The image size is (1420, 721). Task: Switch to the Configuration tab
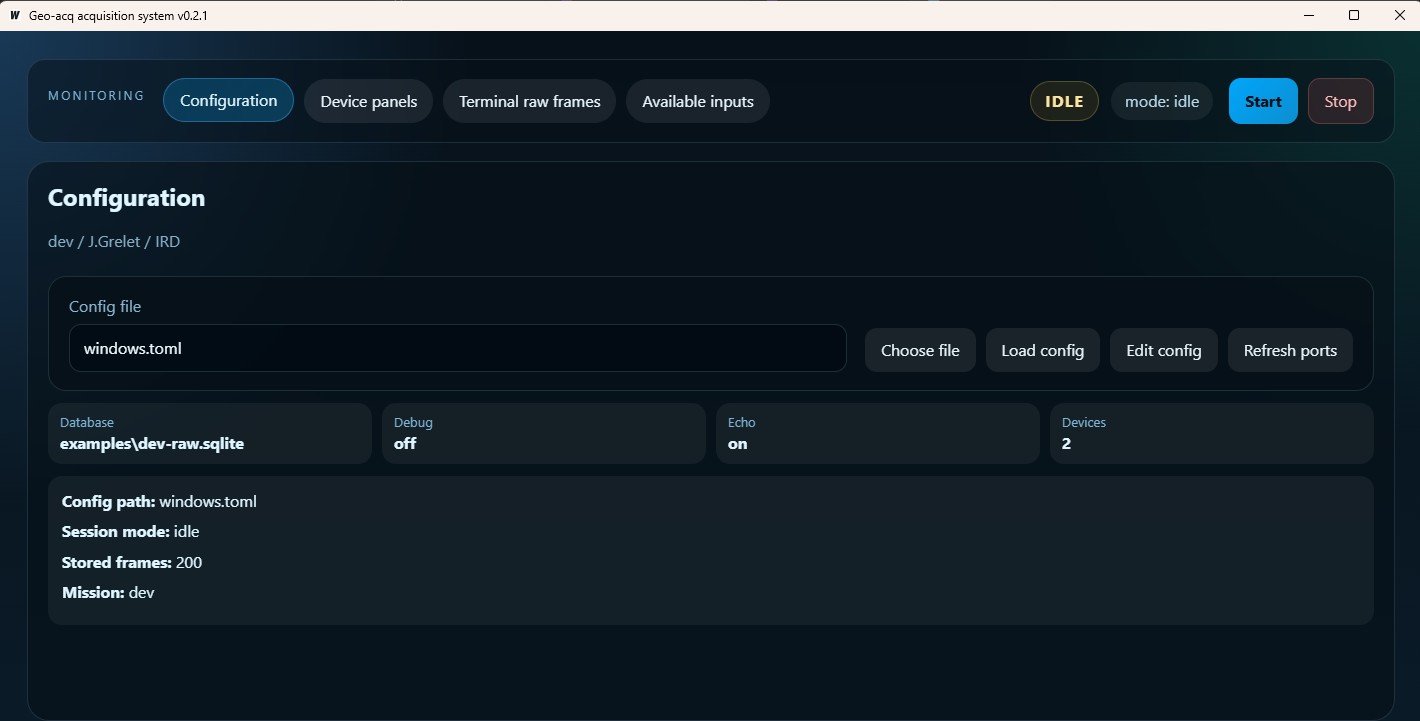click(x=228, y=100)
